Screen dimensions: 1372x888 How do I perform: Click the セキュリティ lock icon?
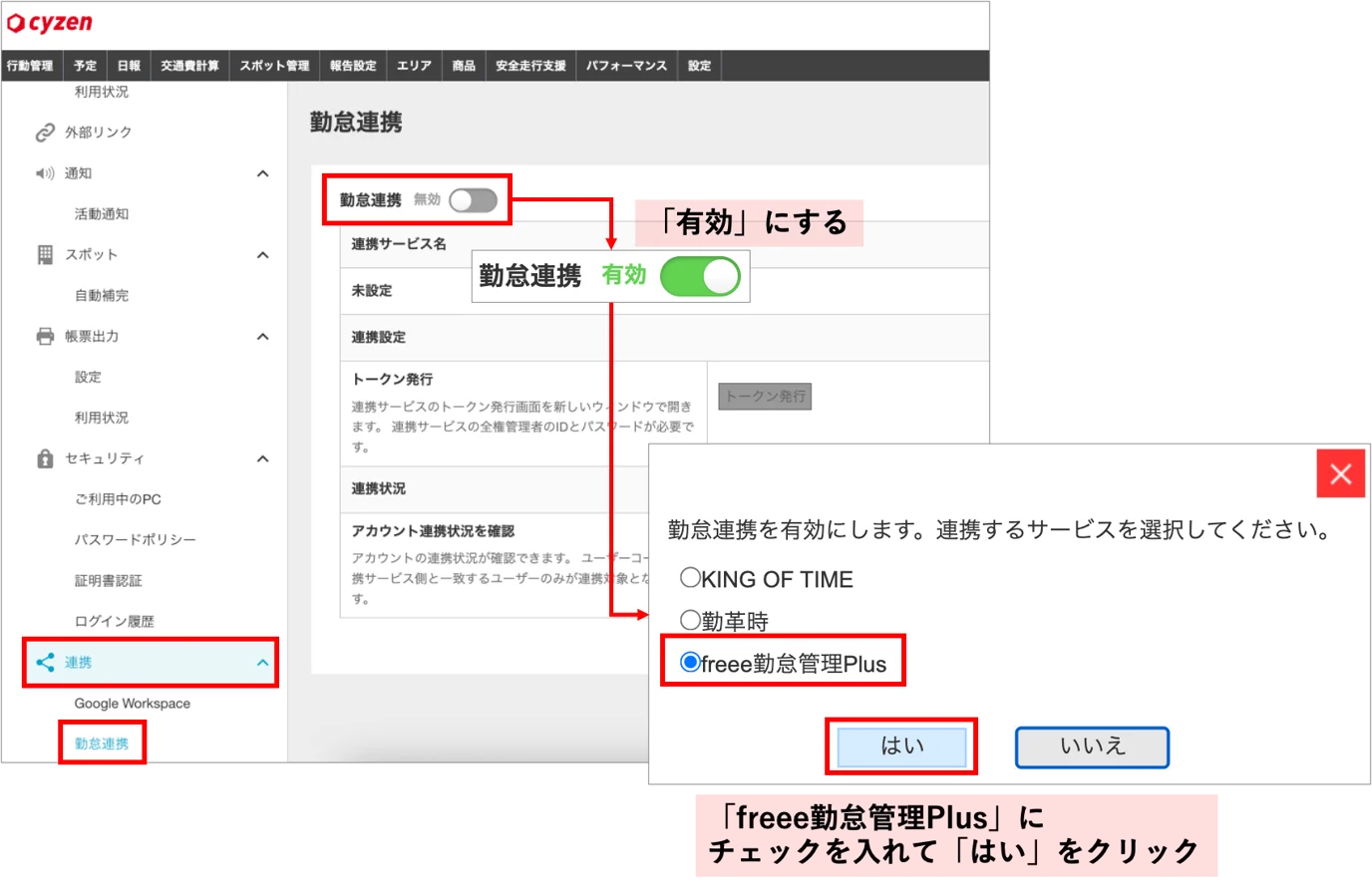click(45, 458)
